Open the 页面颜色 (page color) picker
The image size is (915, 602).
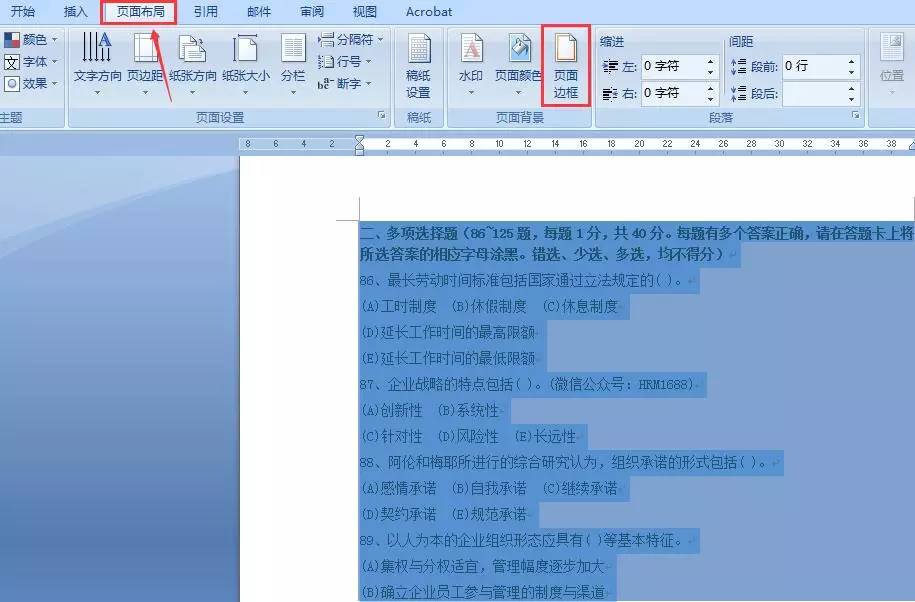click(519, 56)
